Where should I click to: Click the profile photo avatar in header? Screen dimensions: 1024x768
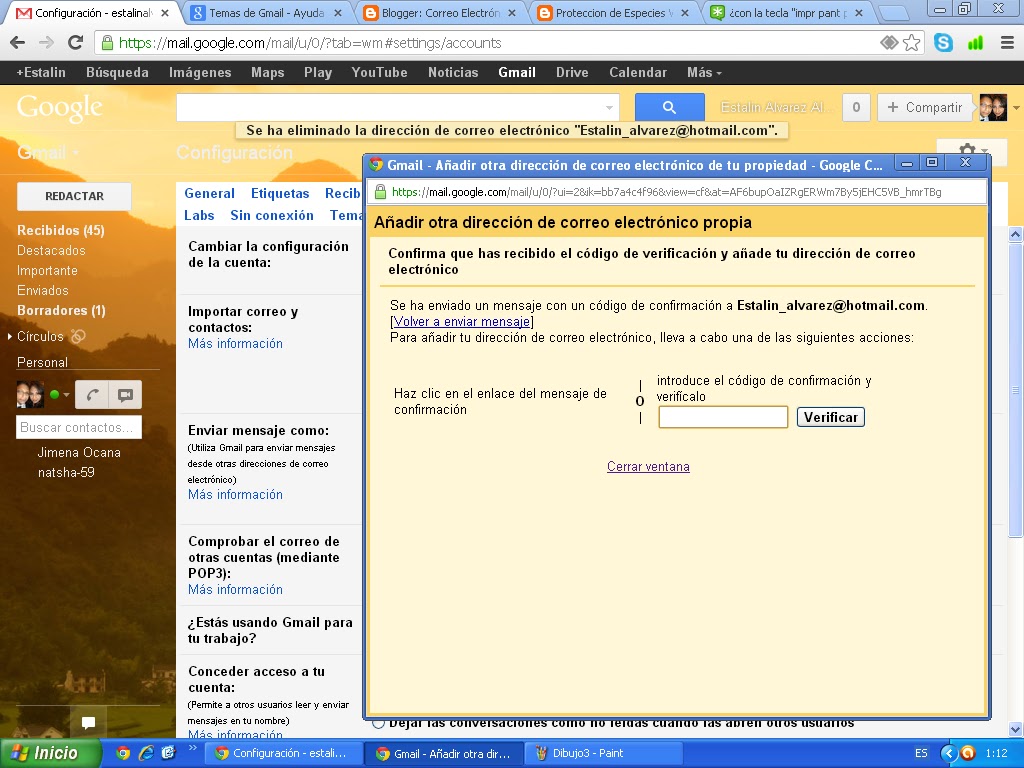993,108
